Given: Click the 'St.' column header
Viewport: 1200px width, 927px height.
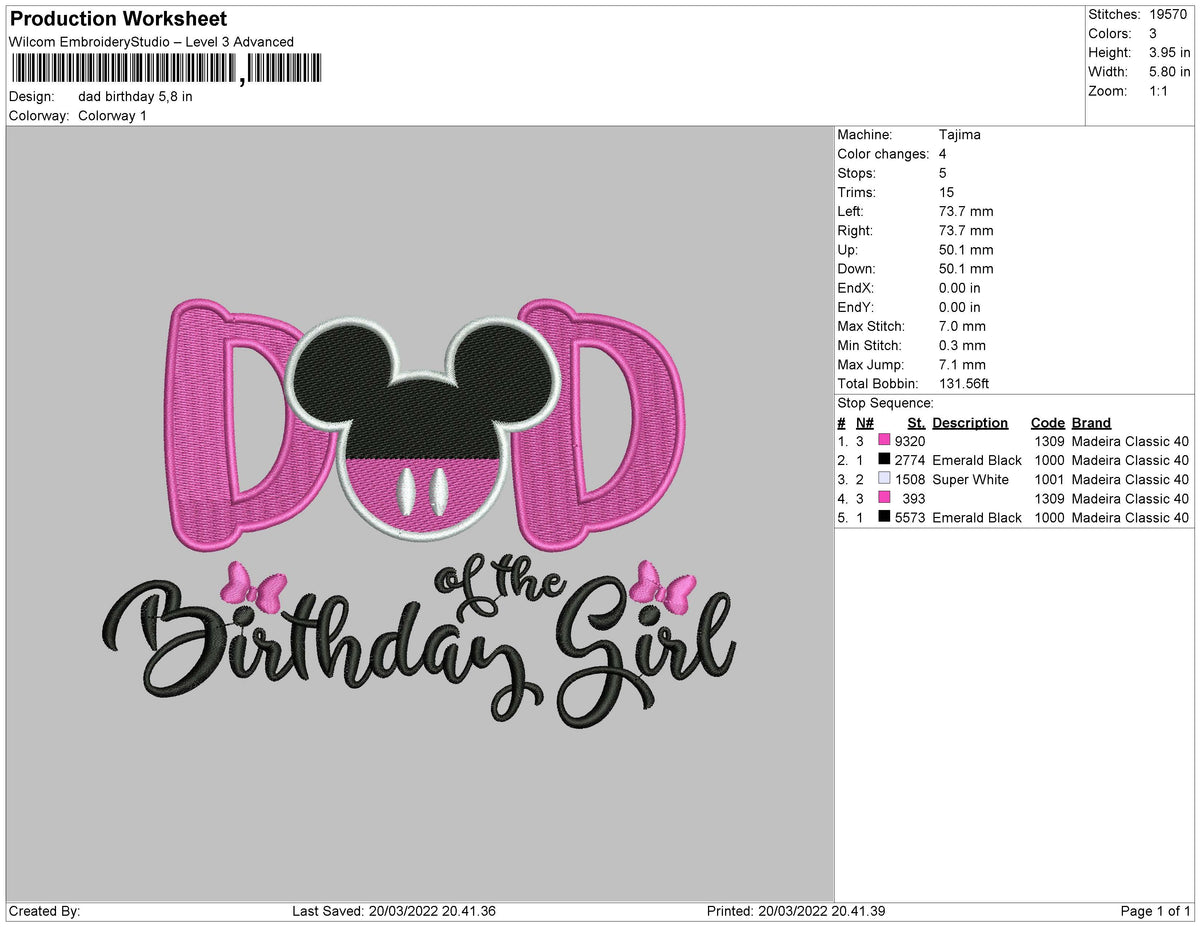Looking at the screenshot, I should [x=916, y=423].
